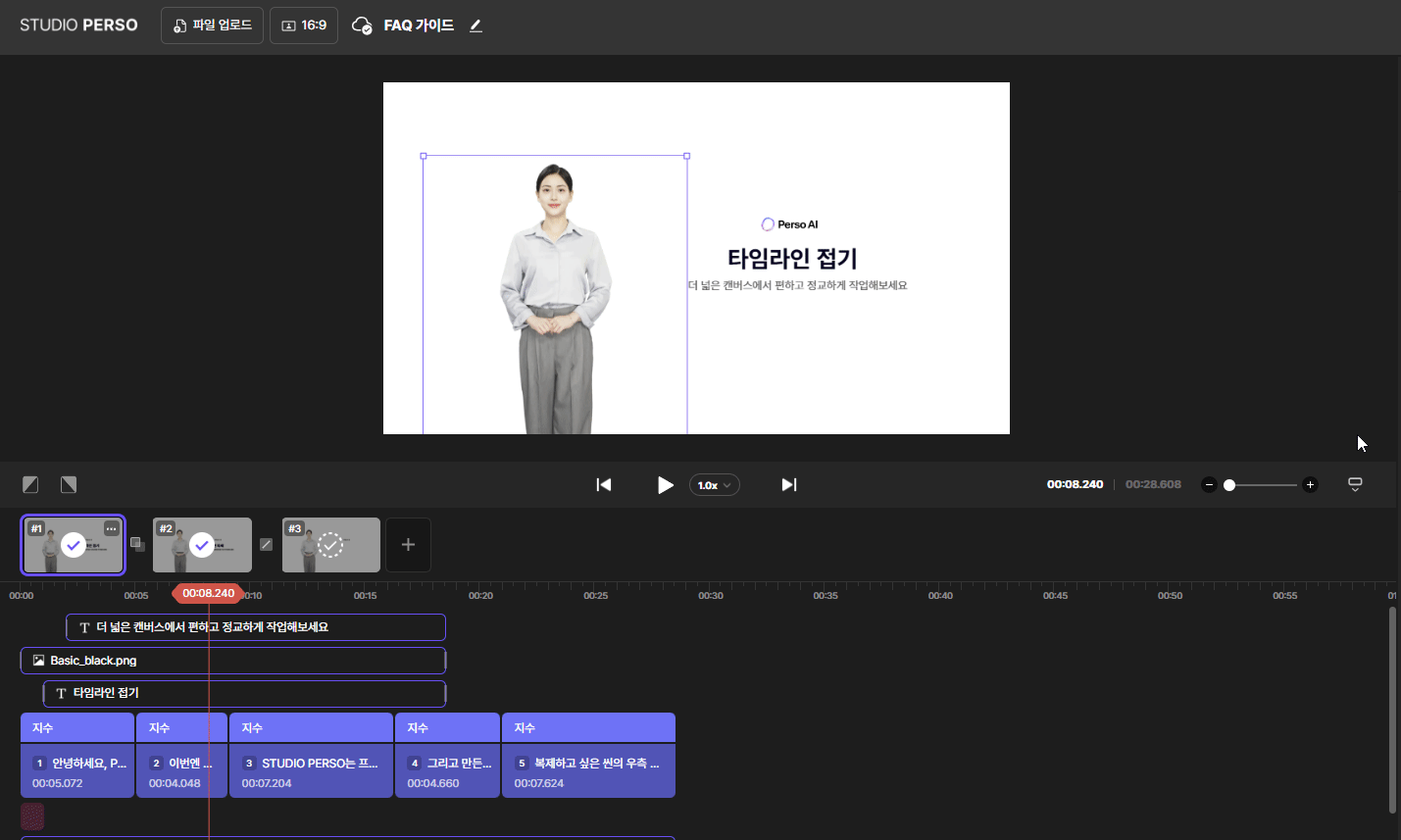Click the timeline zoom slider handle
The image size is (1401, 840).
1229,485
